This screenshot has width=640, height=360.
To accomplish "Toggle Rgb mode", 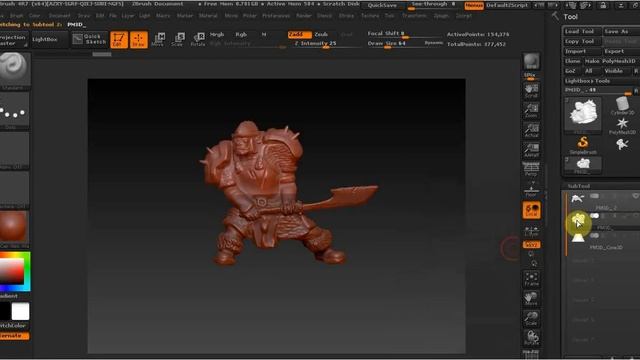I will click(x=241, y=35).
